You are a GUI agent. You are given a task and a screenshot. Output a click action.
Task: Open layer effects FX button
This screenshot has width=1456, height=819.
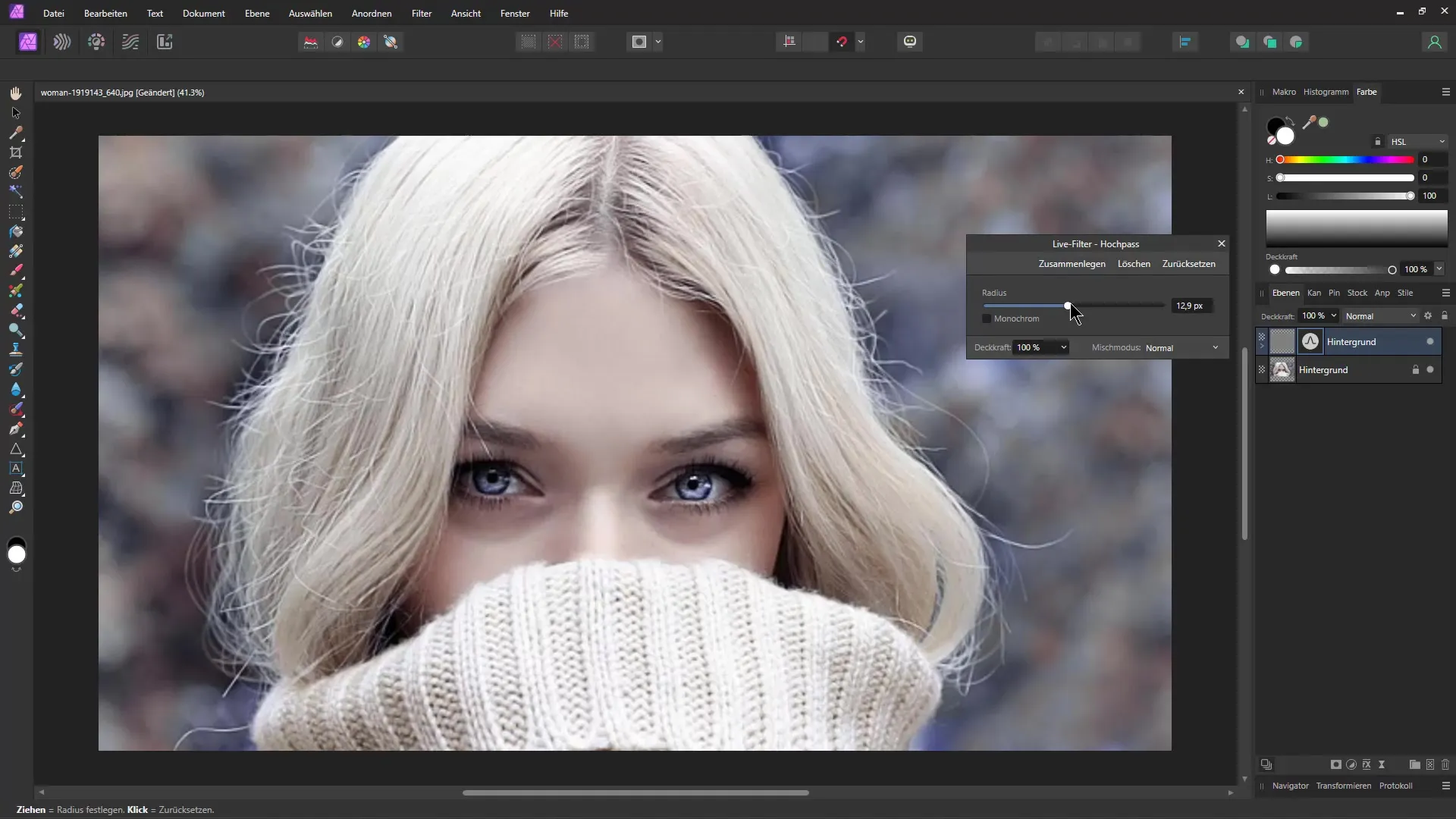(1367, 764)
